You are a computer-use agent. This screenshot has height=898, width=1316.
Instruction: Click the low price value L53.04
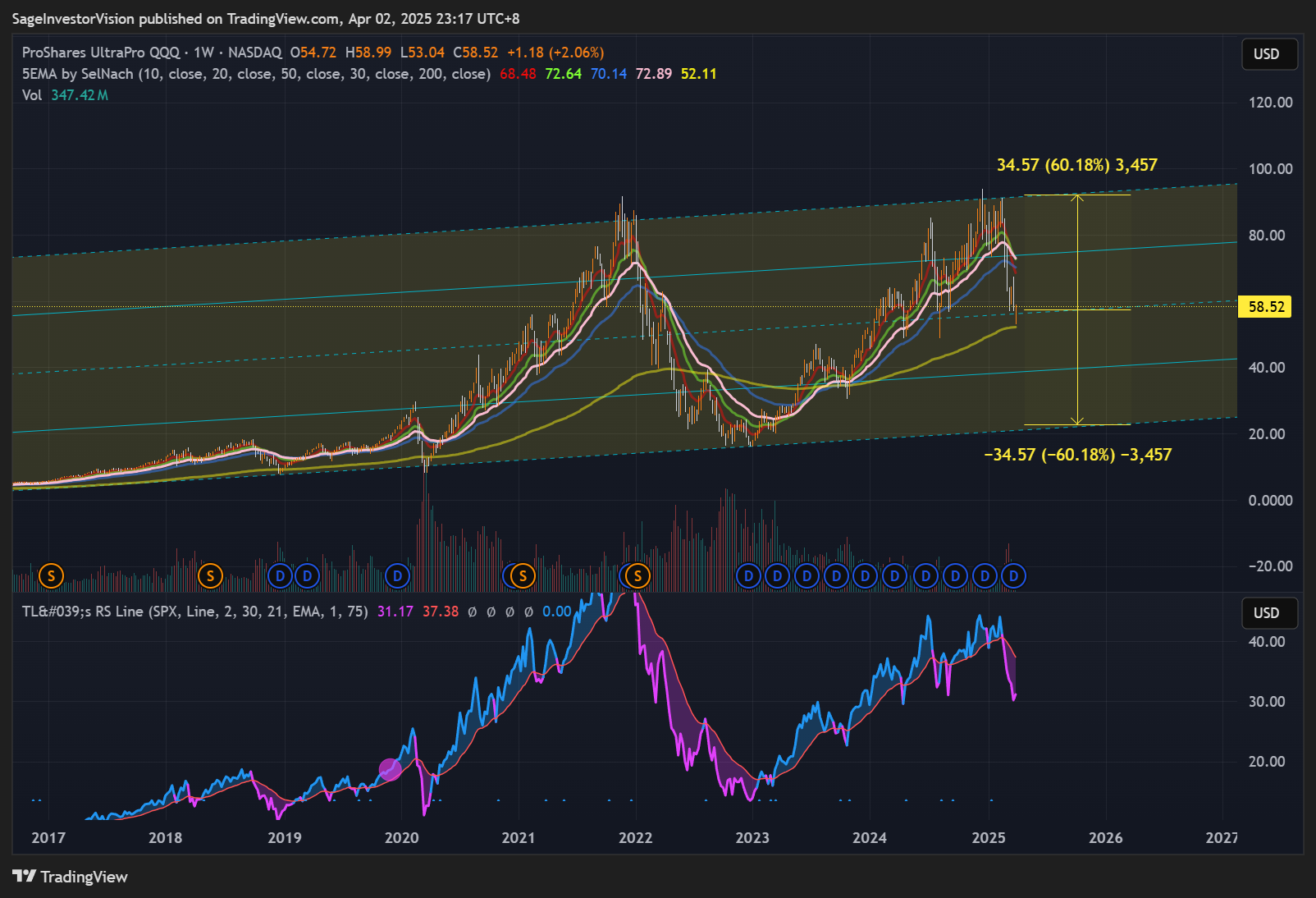pyautogui.click(x=423, y=53)
